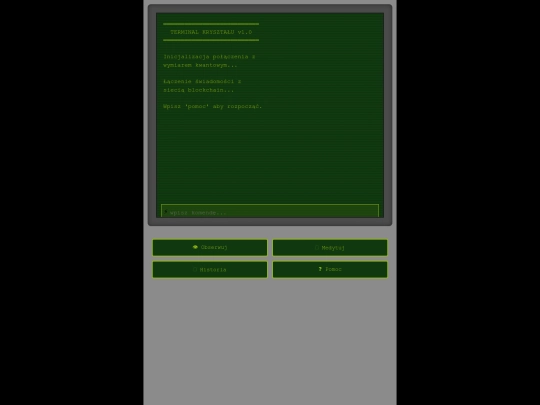Click the 'siecią blockchain...' line

198,90
